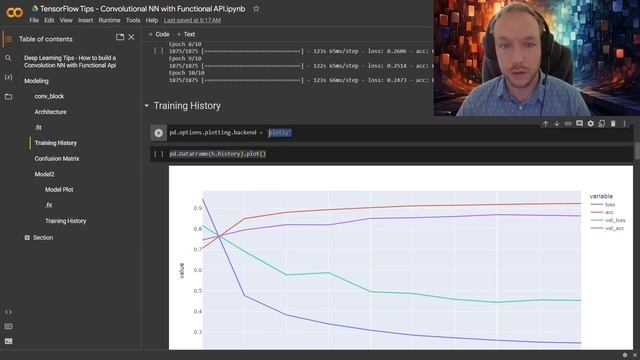Select highlighted Training History contents entry

click(x=56, y=143)
